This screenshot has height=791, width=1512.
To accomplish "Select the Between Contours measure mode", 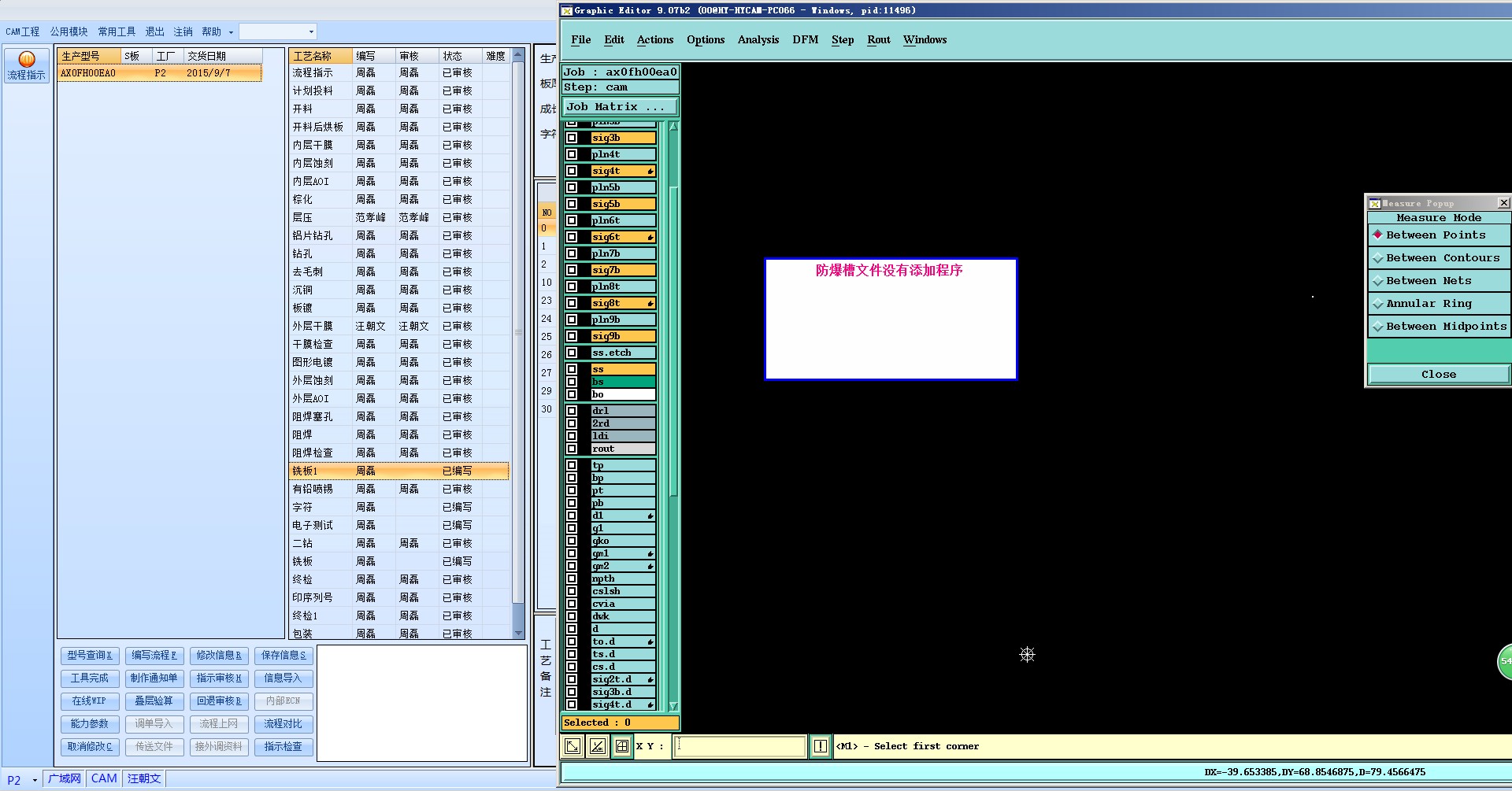I will 1440,258.
